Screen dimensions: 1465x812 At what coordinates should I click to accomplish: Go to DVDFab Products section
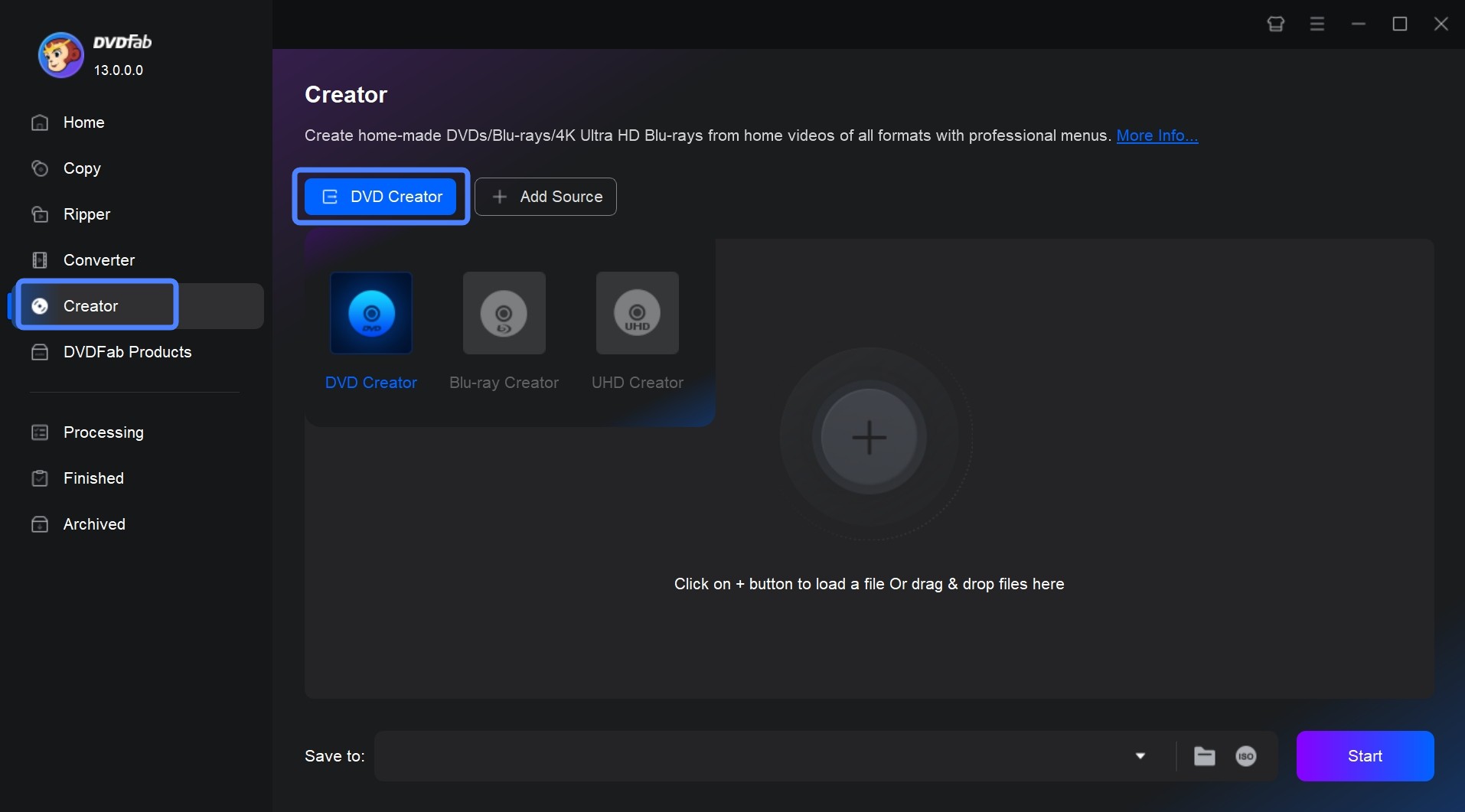tap(127, 352)
